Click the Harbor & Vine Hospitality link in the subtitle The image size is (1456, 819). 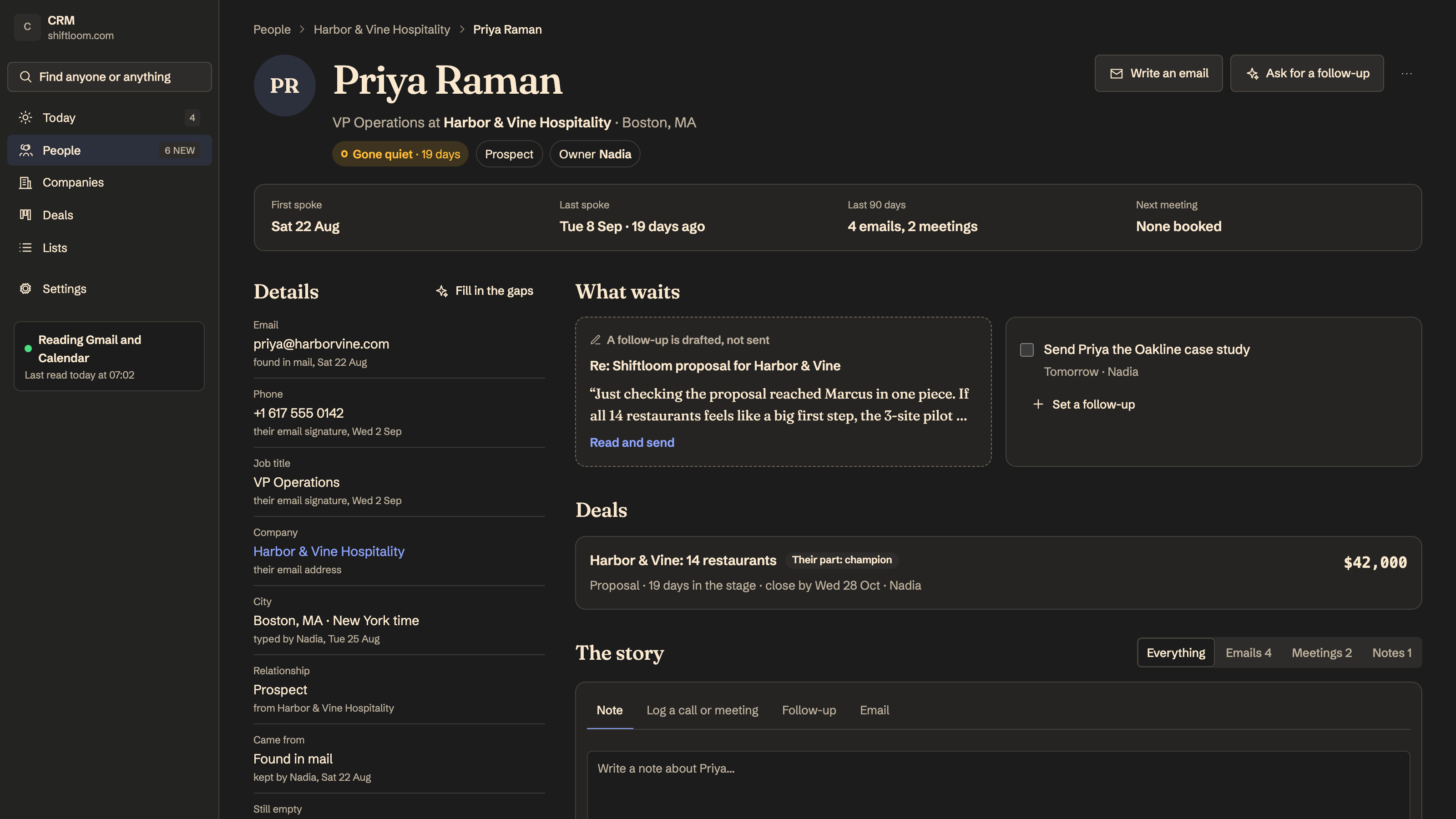pos(527,123)
